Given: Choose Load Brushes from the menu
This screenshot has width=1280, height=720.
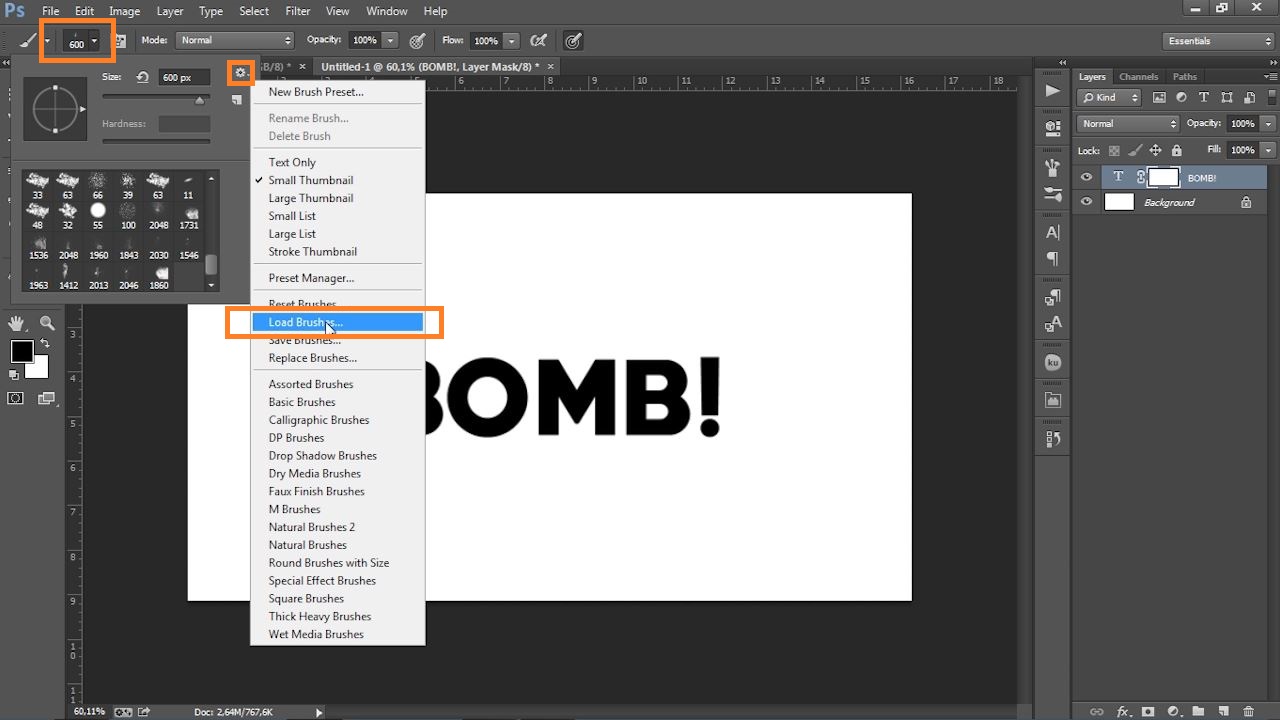Looking at the screenshot, I should (305, 322).
